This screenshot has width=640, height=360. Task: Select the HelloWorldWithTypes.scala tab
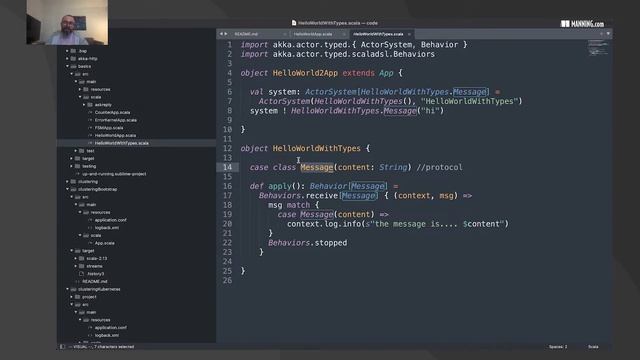click(x=378, y=34)
